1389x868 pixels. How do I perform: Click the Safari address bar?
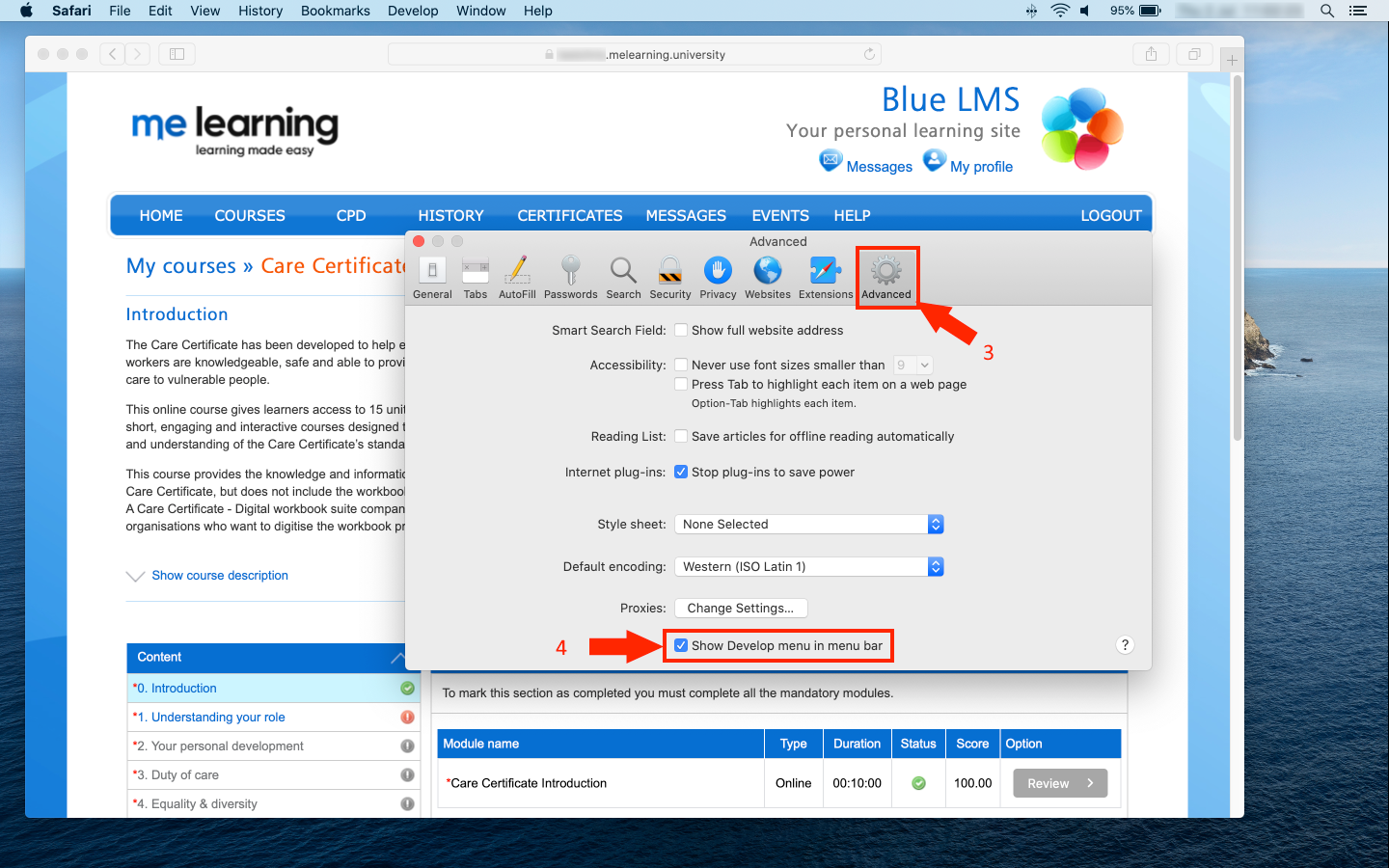pyautogui.click(x=635, y=54)
